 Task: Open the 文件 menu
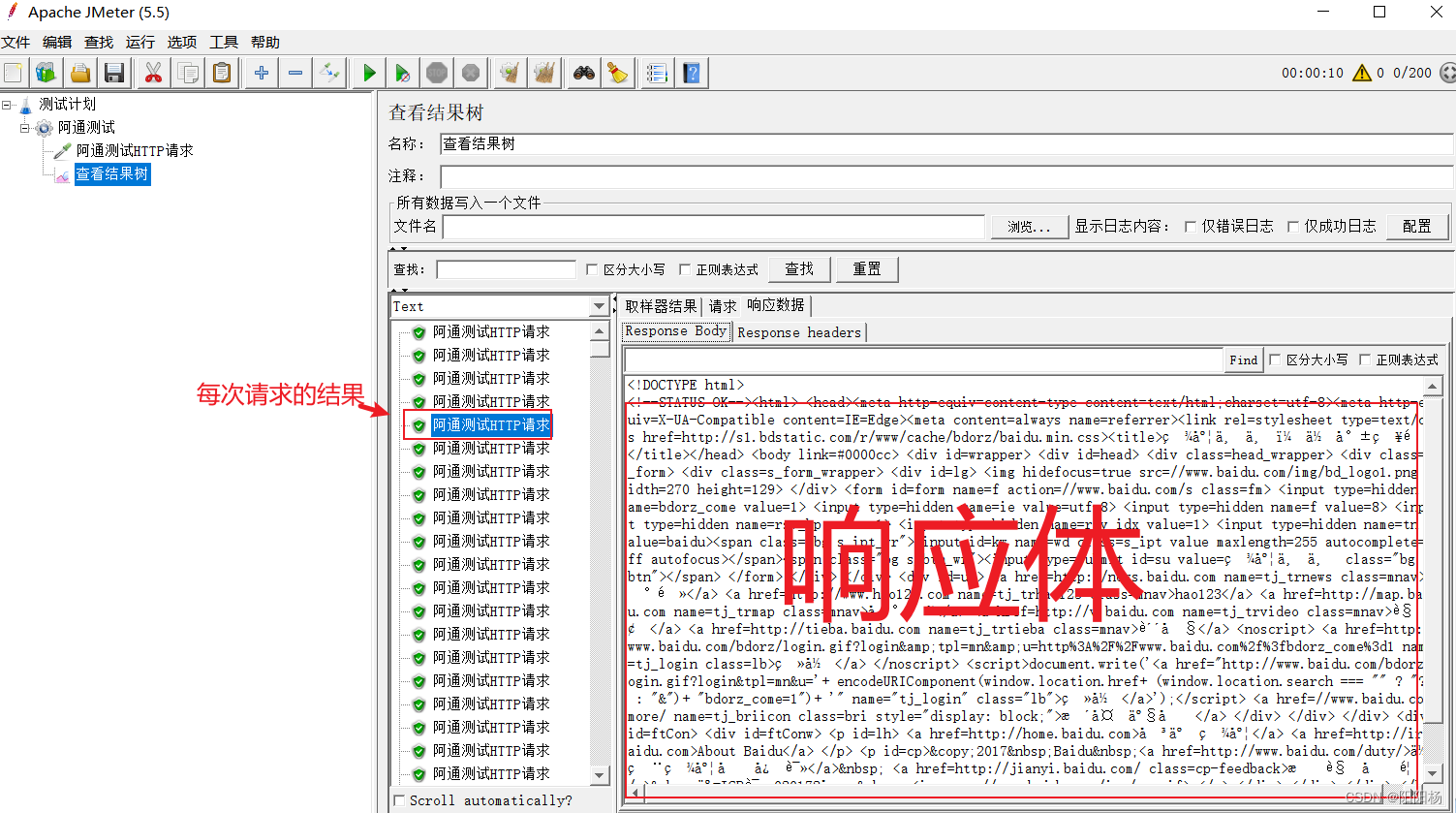(x=15, y=43)
